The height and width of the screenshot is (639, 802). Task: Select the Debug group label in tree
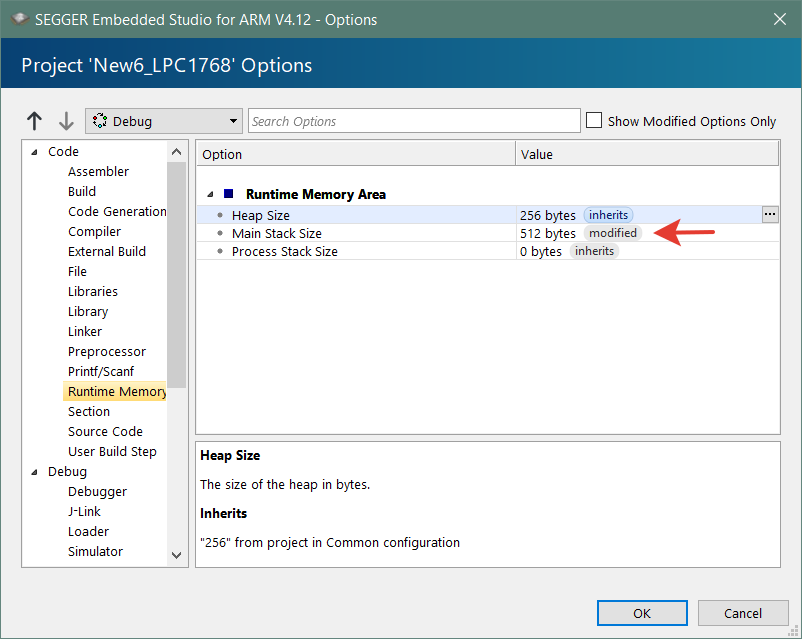point(68,472)
